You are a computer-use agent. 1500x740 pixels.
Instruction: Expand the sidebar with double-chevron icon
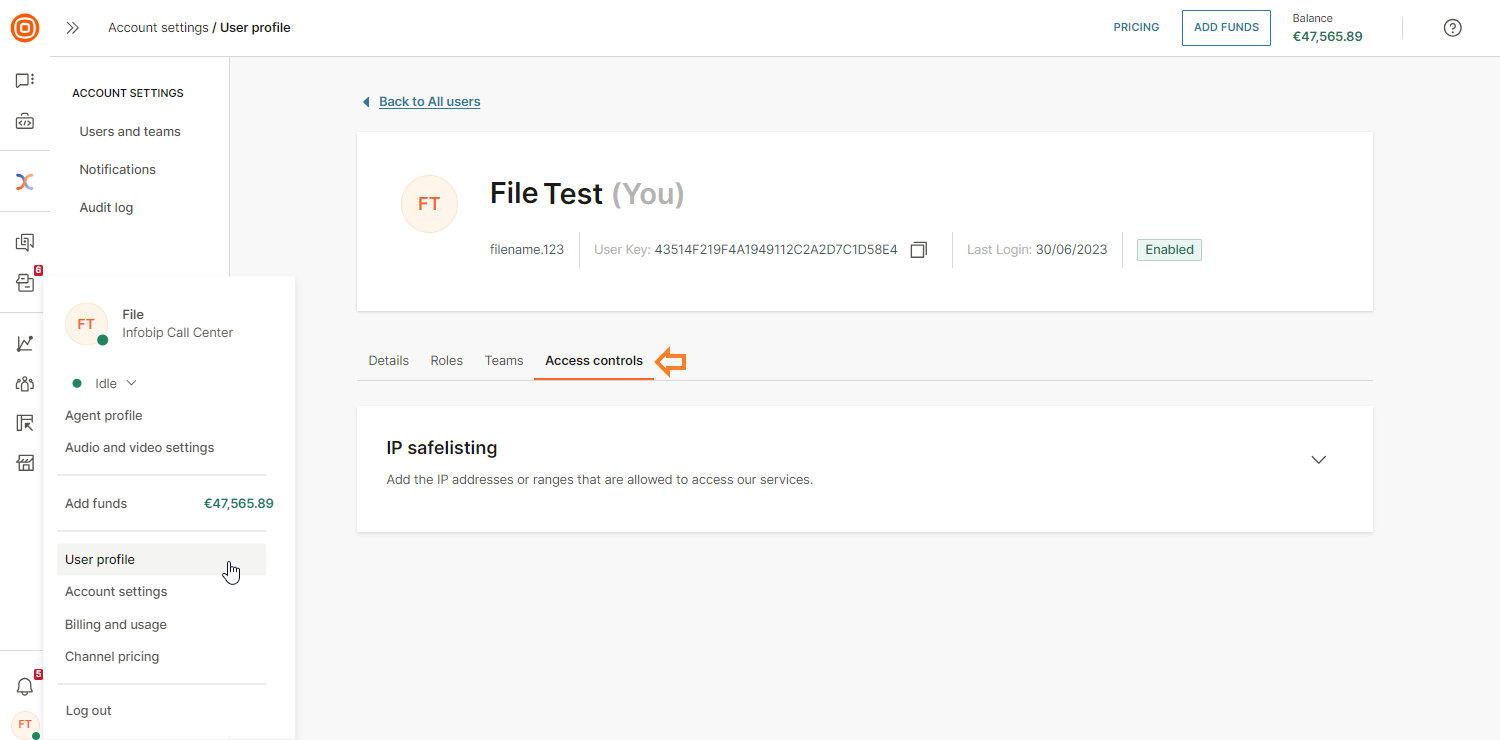coord(72,28)
